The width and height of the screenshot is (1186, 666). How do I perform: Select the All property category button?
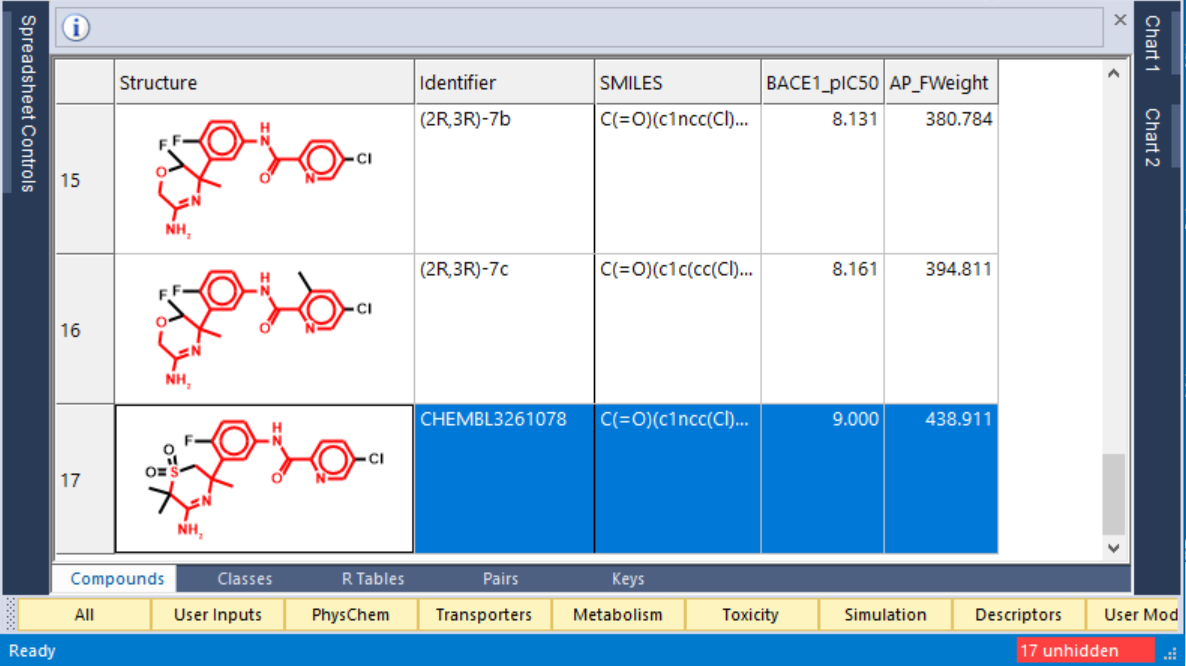pyautogui.click(x=84, y=615)
